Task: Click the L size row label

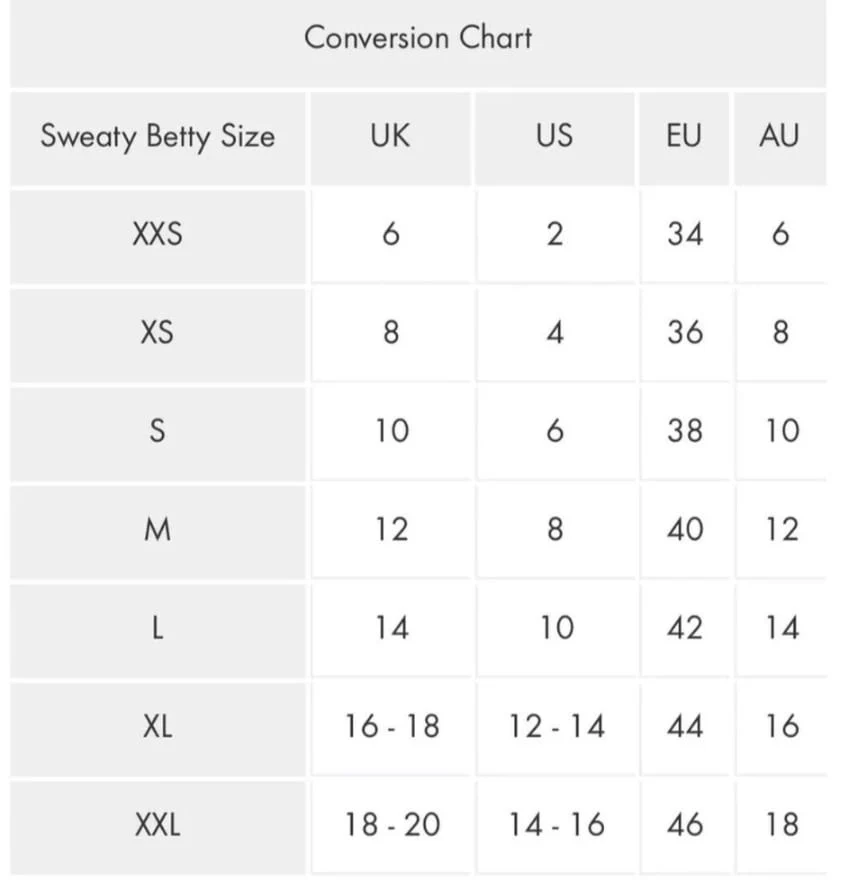Action: pyautogui.click(x=157, y=628)
